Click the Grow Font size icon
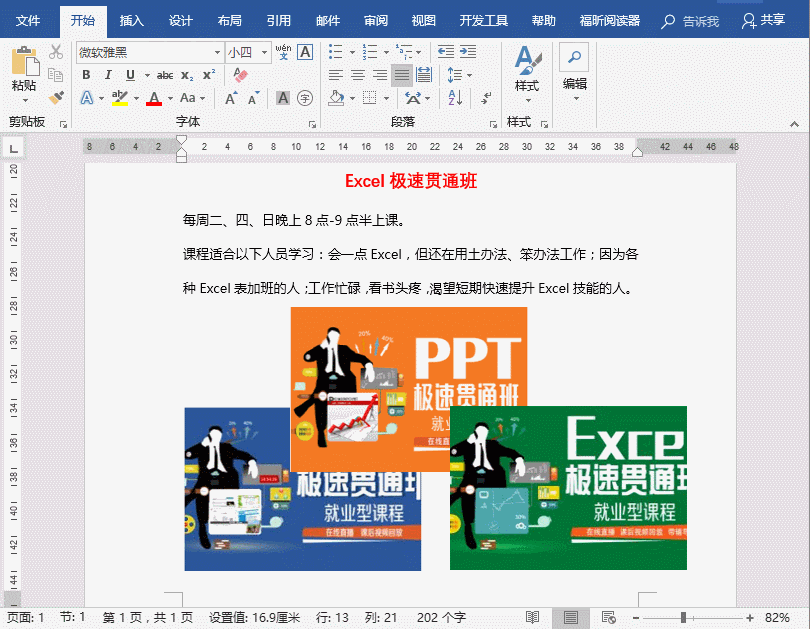 pos(231,98)
